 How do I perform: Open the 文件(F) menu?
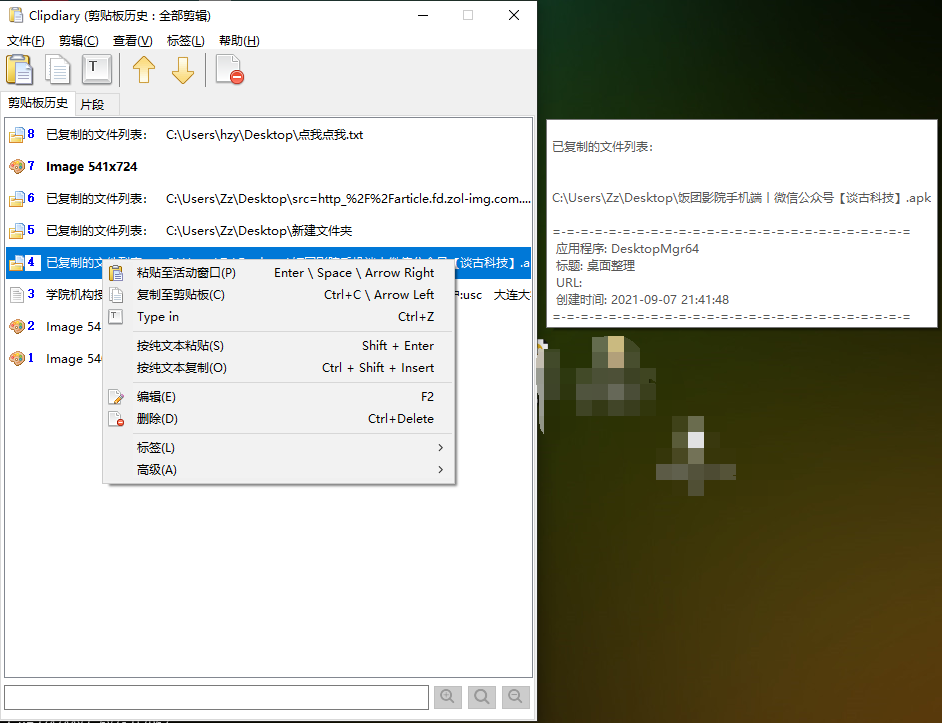[26, 41]
